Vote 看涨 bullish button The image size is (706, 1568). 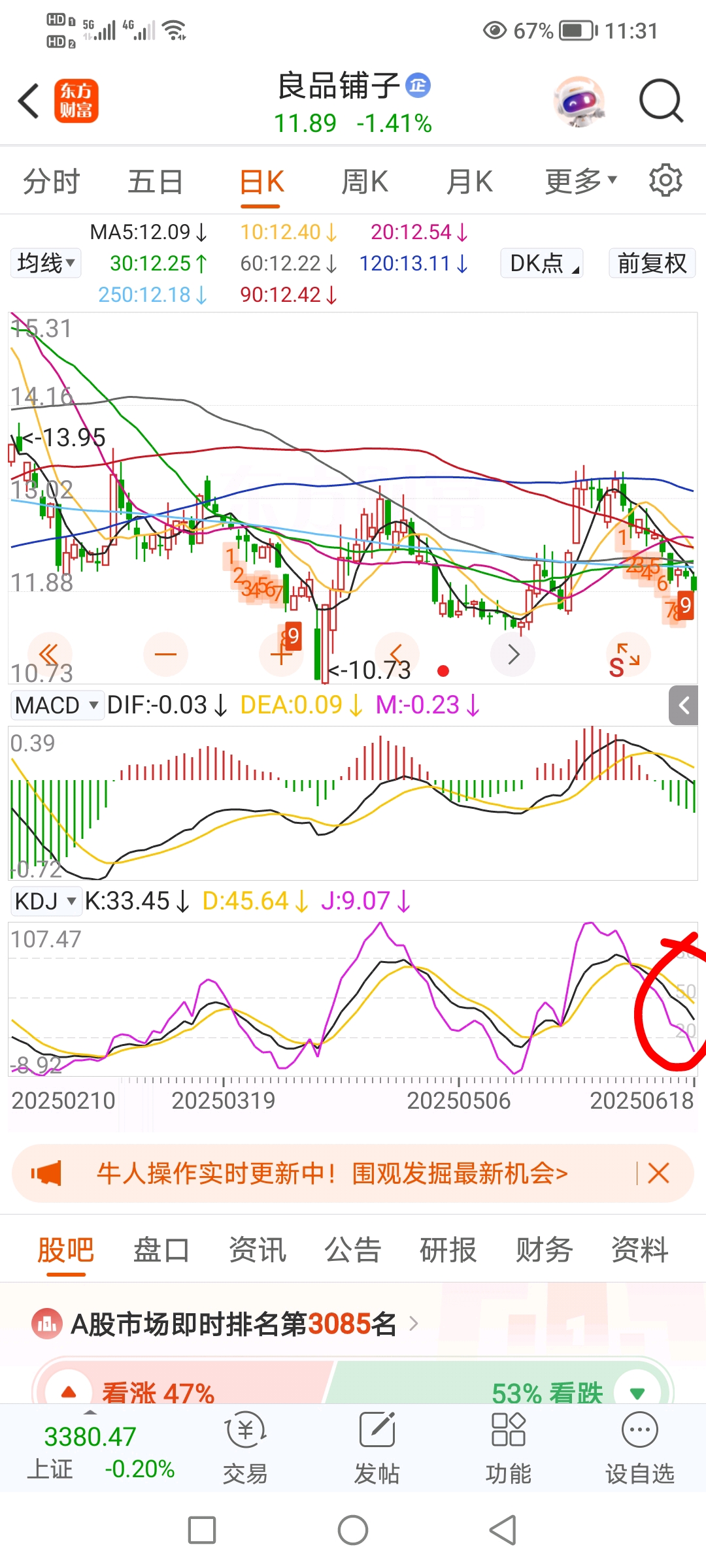183,1383
